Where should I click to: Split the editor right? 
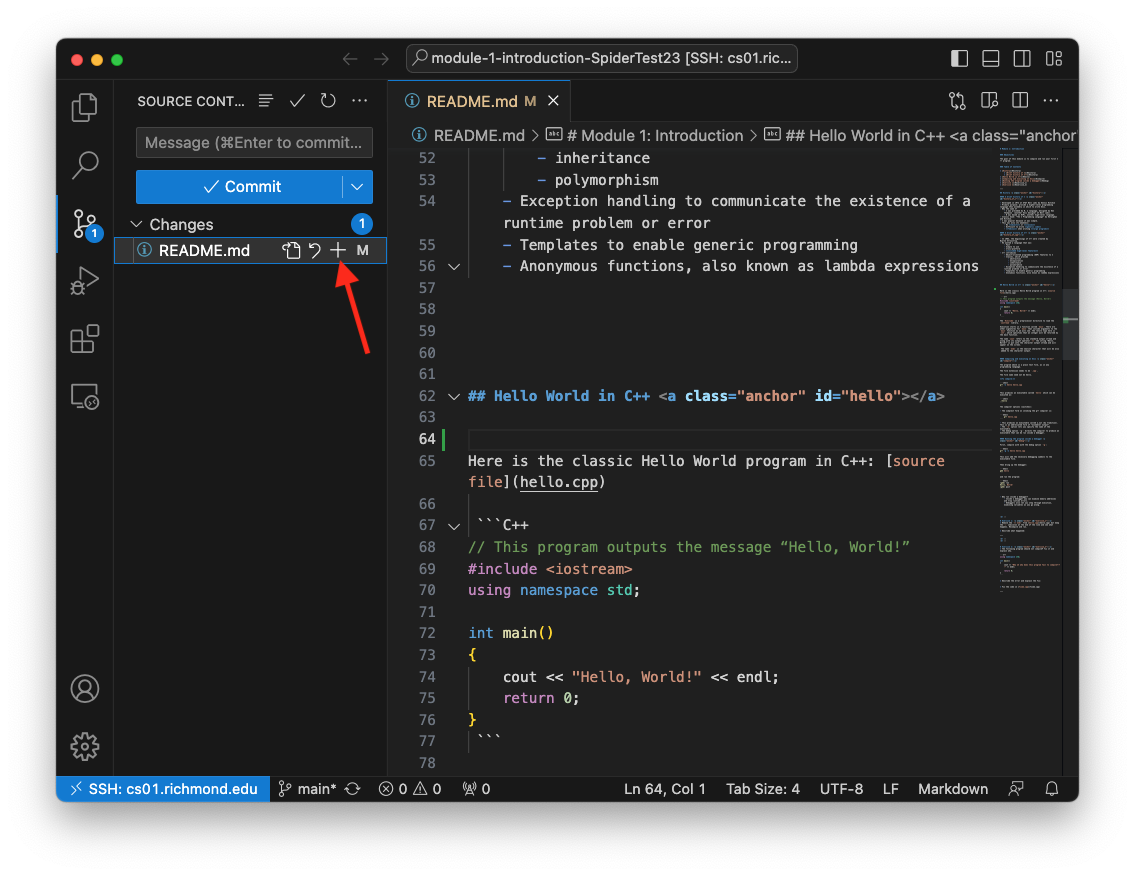(x=1020, y=101)
